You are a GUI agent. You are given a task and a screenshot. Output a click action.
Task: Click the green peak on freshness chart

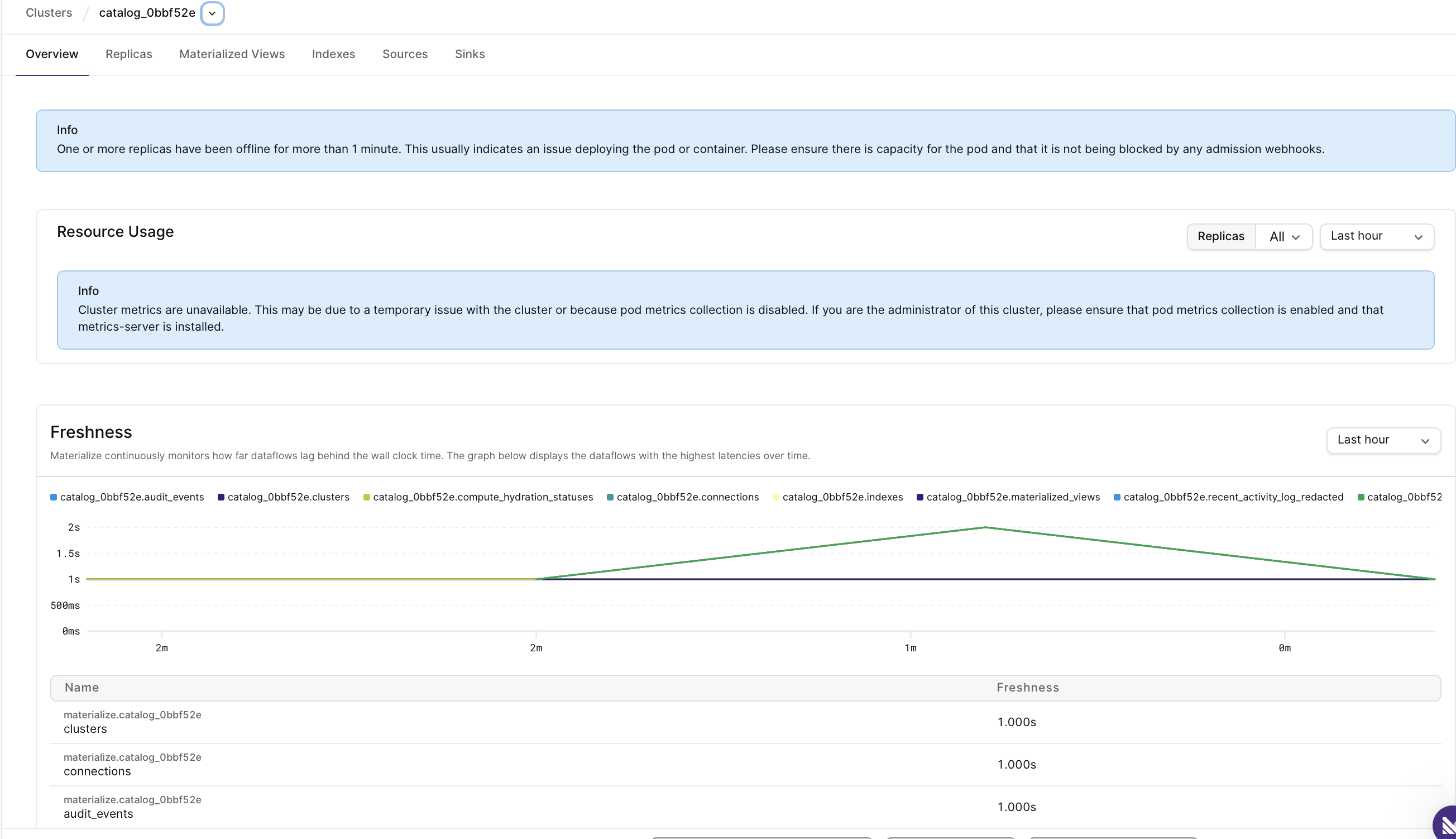[x=985, y=527]
